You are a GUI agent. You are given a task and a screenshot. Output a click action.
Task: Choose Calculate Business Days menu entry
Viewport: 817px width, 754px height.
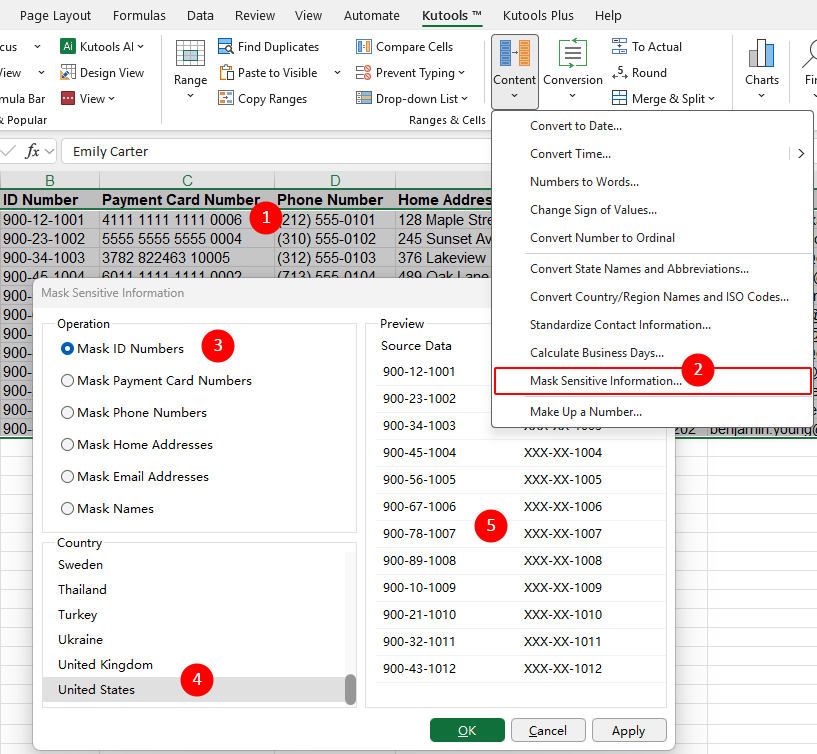tap(652, 353)
